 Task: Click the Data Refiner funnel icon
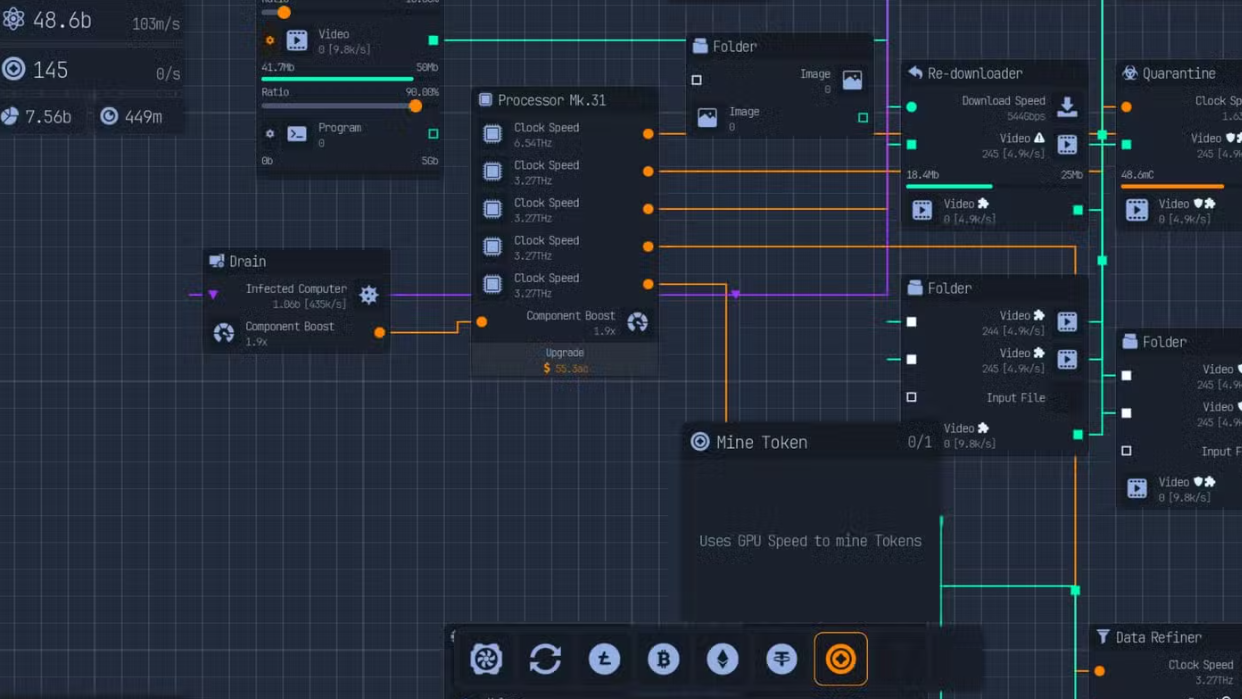pos(1102,637)
